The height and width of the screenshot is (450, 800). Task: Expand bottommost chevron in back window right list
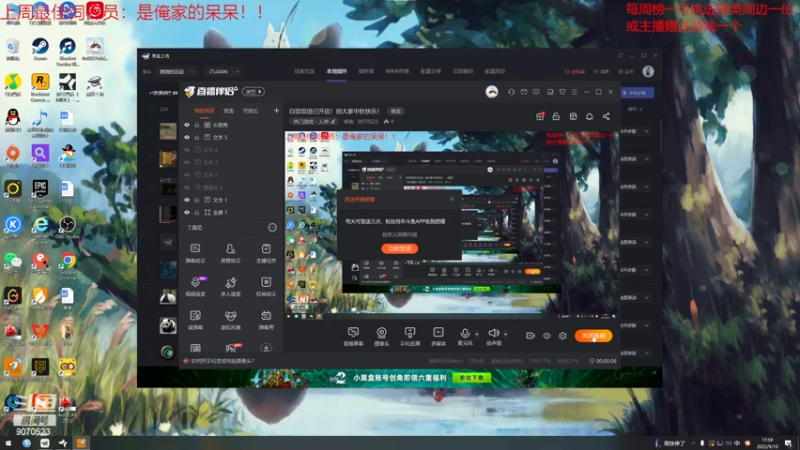click(x=647, y=353)
